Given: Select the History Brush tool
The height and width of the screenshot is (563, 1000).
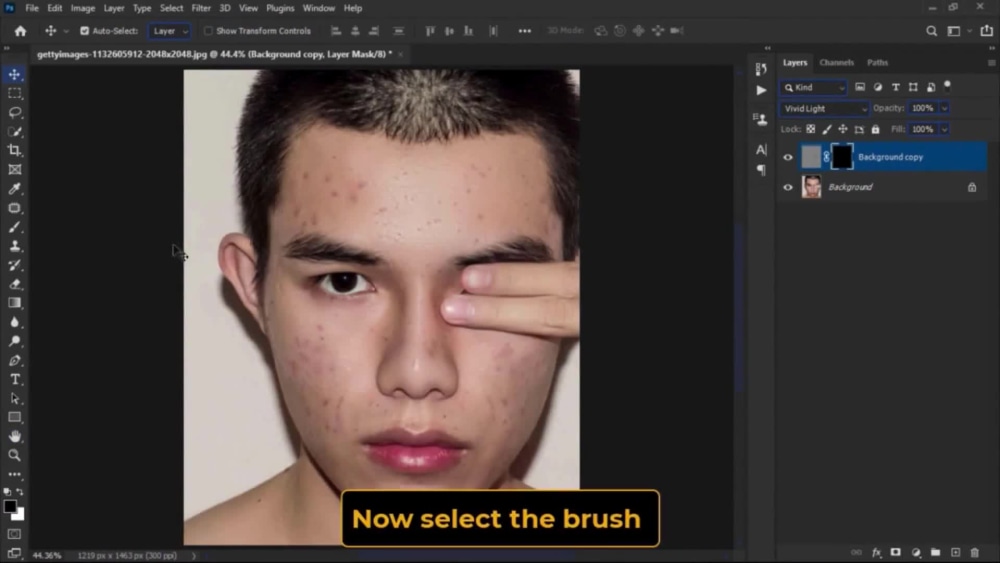Looking at the screenshot, I should (15, 265).
